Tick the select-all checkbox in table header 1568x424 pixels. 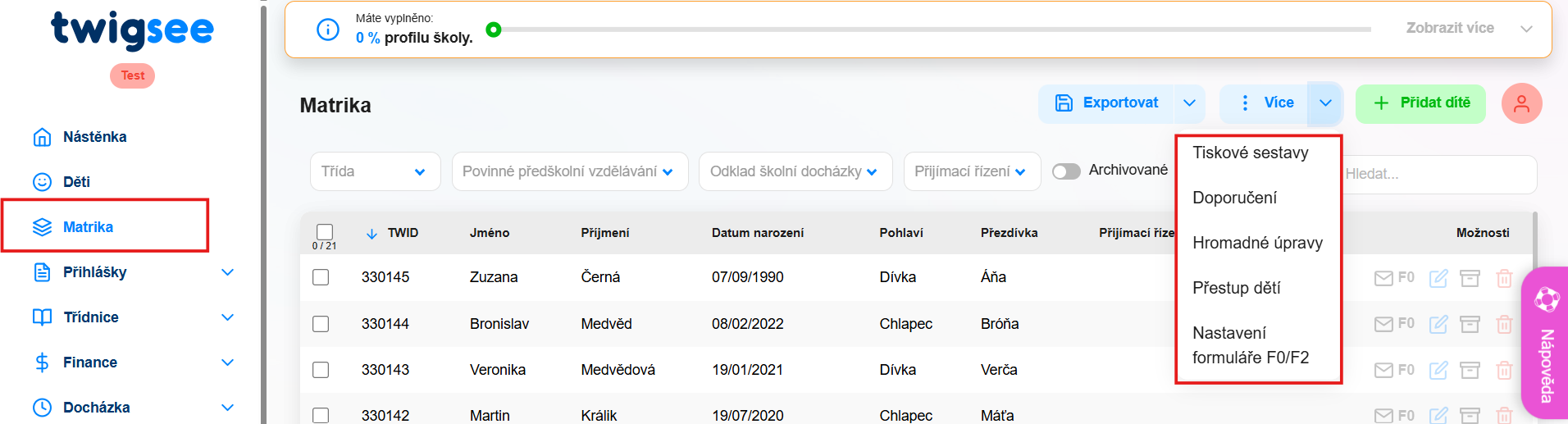pos(325,231)
